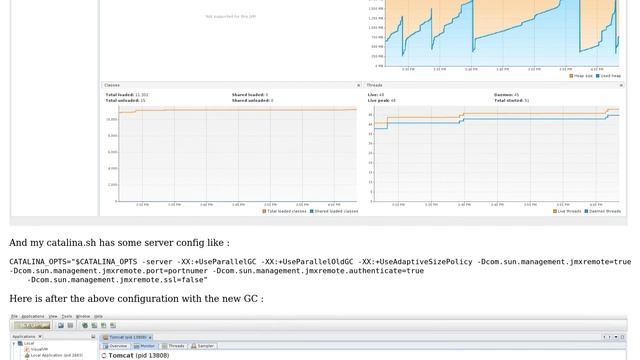
Task: Click the Tomcat (pid 13808) heading
Action: 139,356
